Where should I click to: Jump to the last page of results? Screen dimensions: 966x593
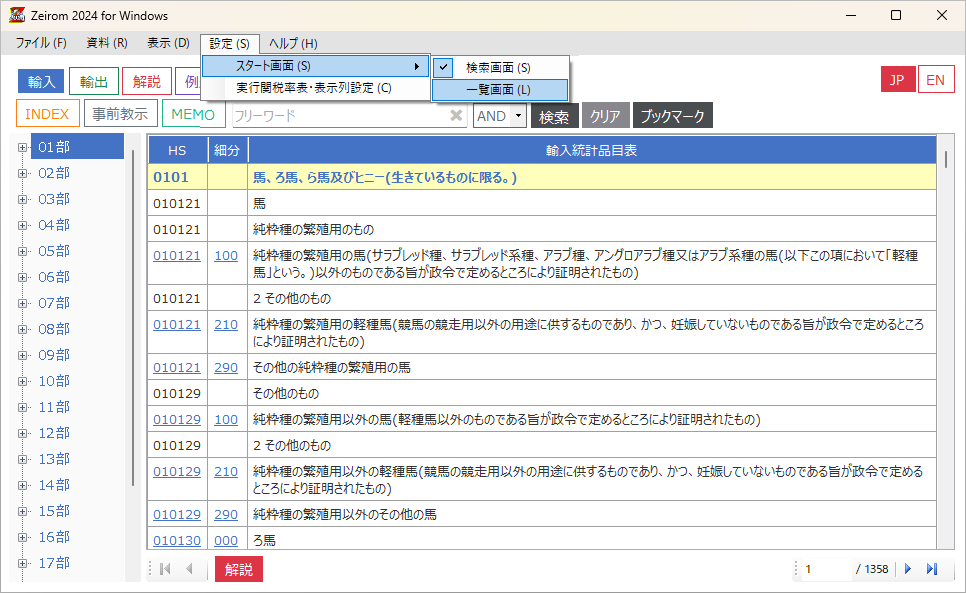[932, 569]
